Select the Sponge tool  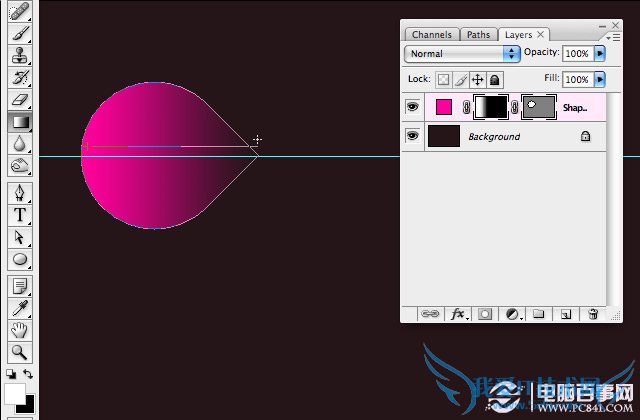[20, 166]
